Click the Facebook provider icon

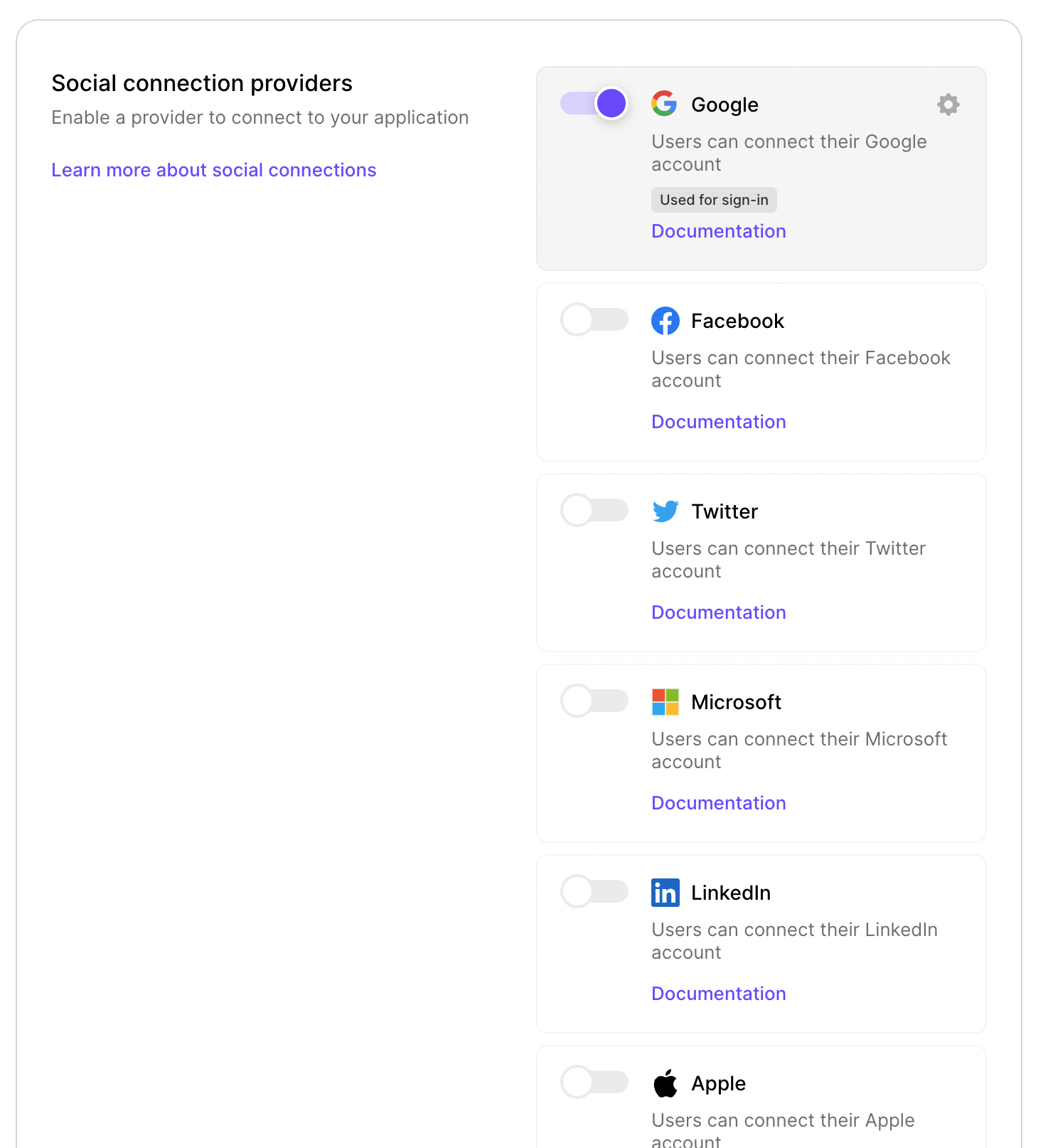click(x=665, y=321)
